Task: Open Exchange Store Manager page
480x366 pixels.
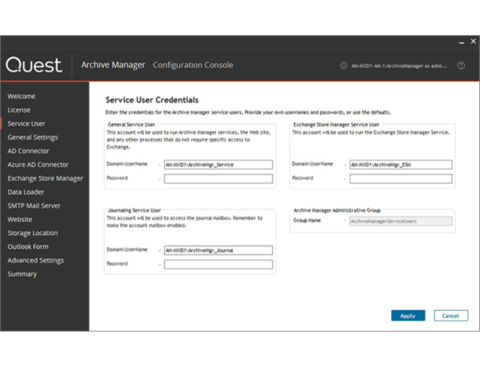Action: pos(45,178)
